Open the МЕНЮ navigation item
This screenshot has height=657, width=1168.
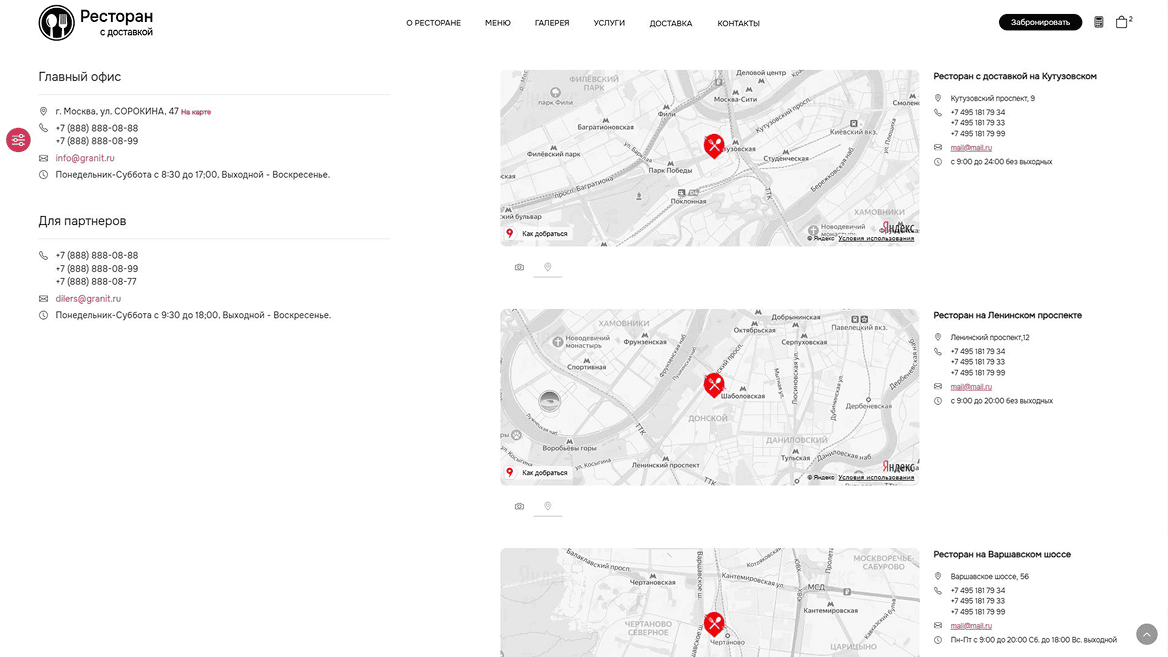(497, 23)
